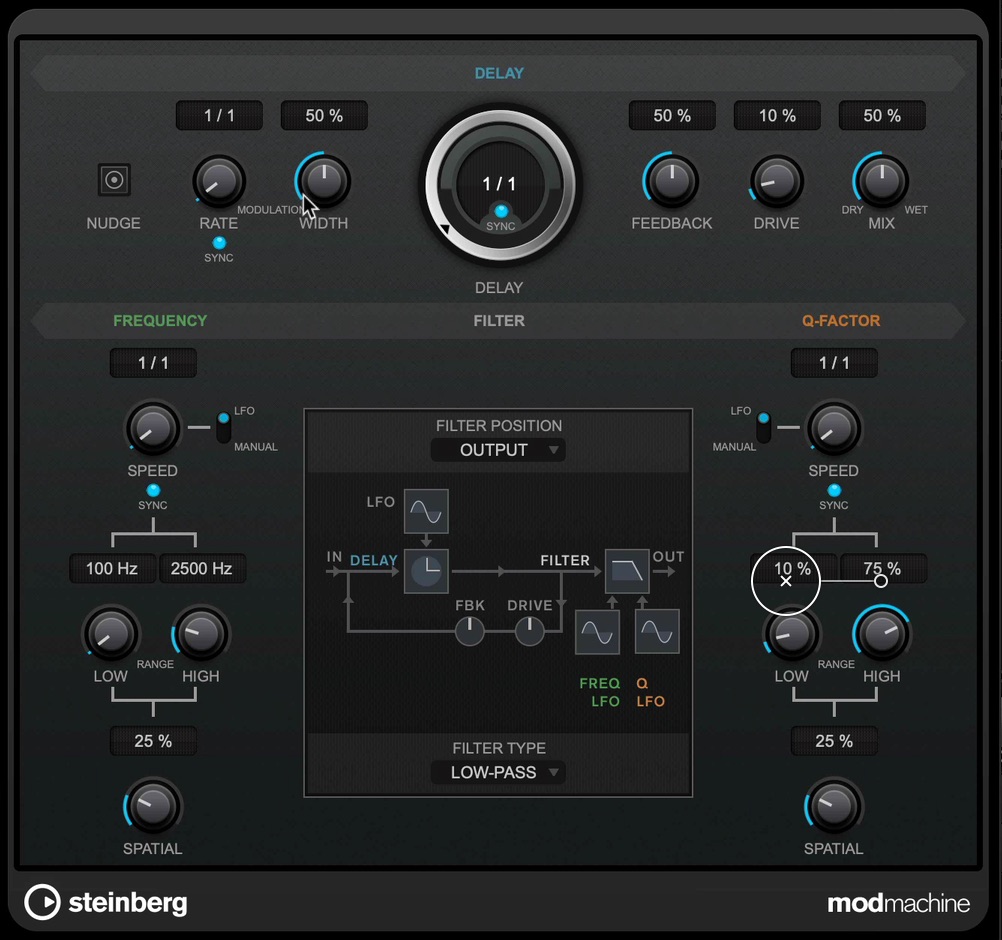Toggle Frequency LFO/Manual switch
The image size is (1002, 940).
[223, 428]
